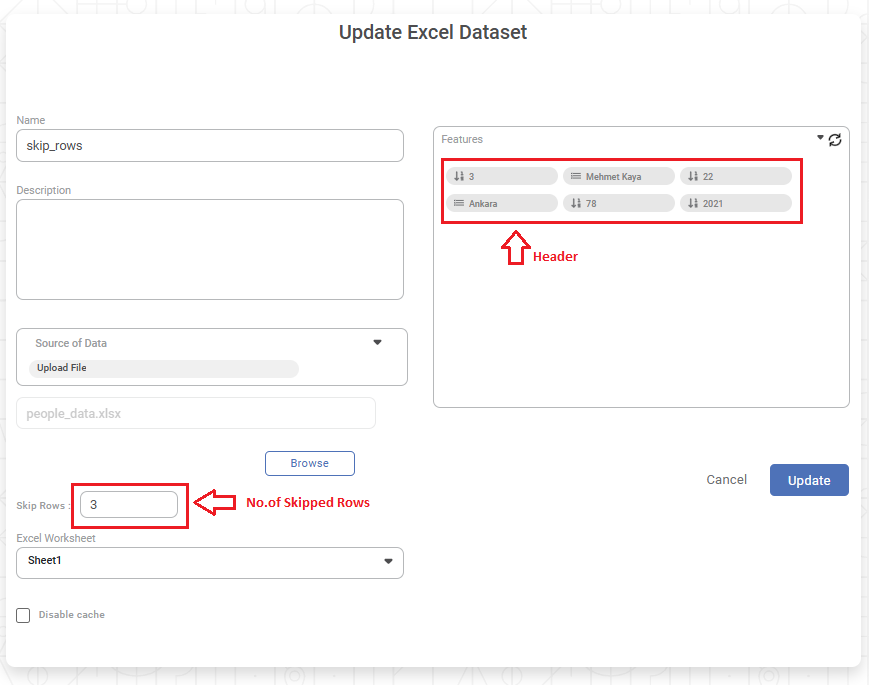Image resolution: width=869 pixels, height=685 pixels.
Task: Refresh the Features list
Action: click(x=835, y=140)
